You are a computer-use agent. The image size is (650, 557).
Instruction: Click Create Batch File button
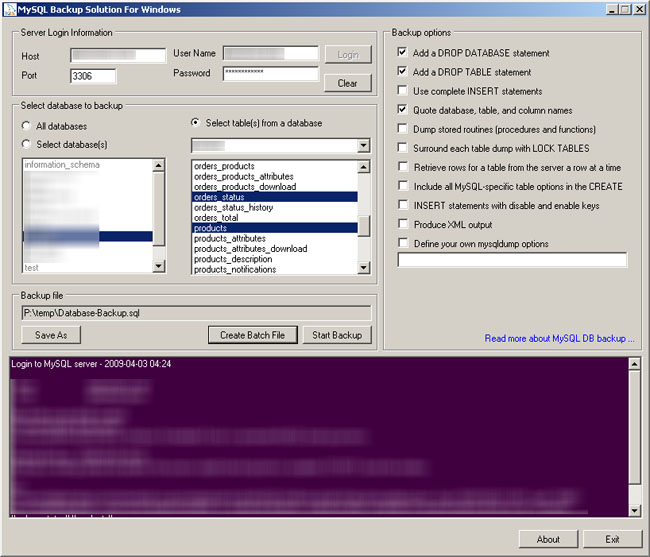point(252,335)
